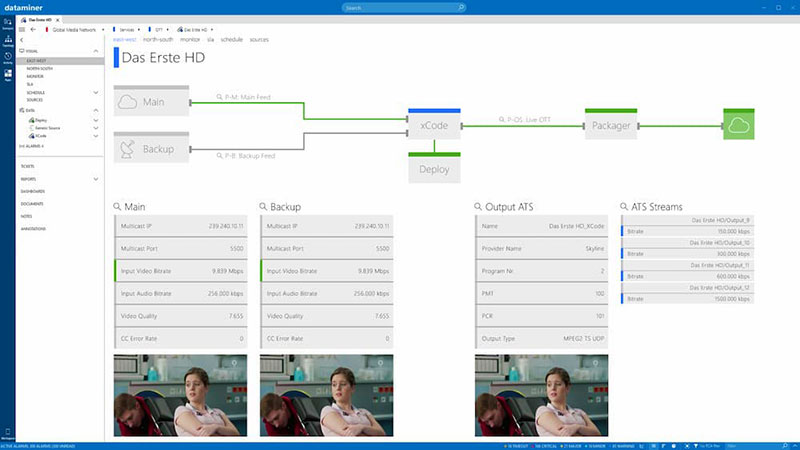
Task: Click the Main source block
Action: point(151,101)
